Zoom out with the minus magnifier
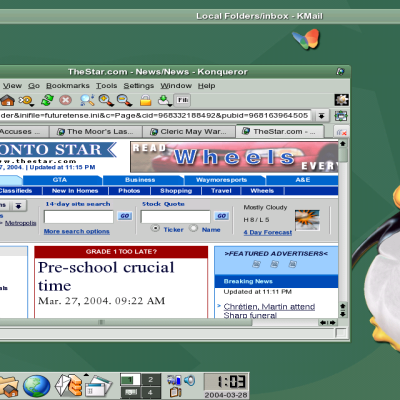The width and height of the screenshot is (400, 400). coord(124,100)
